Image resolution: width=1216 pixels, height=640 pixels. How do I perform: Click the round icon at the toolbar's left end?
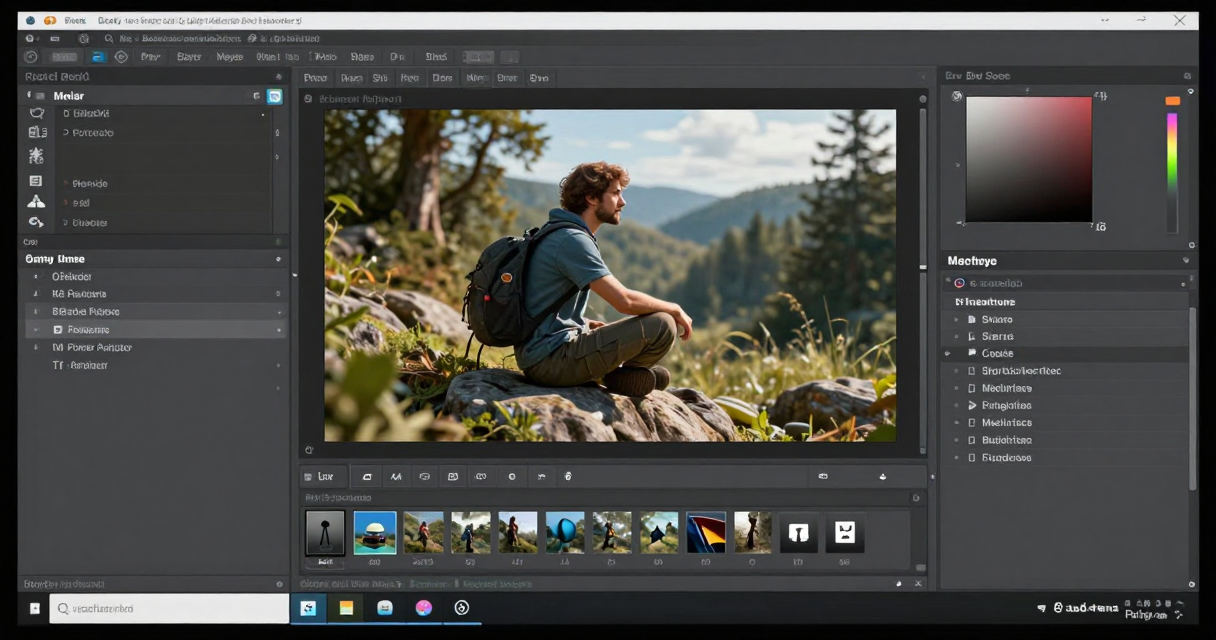pyautogui.click(x=31, y=57)
